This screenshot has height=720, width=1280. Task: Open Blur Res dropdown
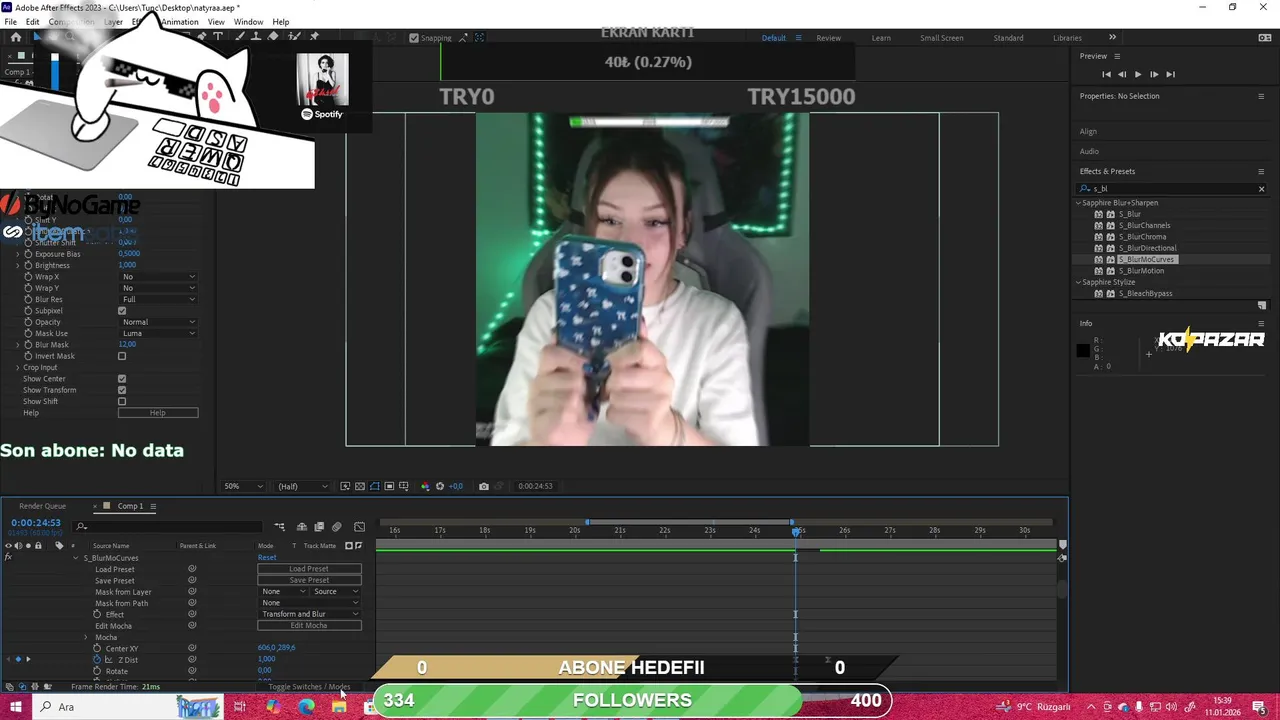pyautogui.click(x=158, y=299)
